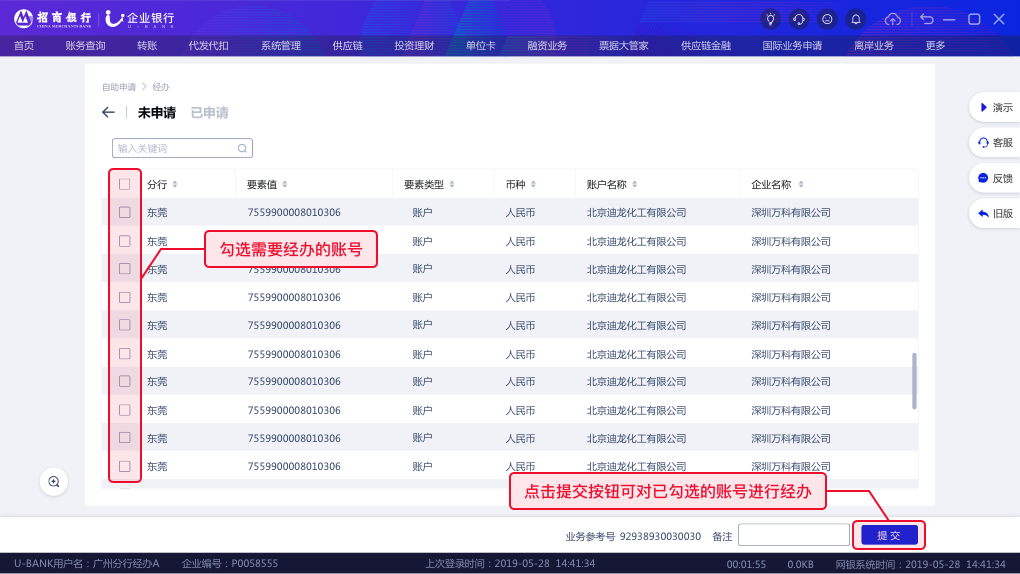Click the undo arrow icon in title bar
The width and height of the screenshot is (1020, 574).
(927, 19)
